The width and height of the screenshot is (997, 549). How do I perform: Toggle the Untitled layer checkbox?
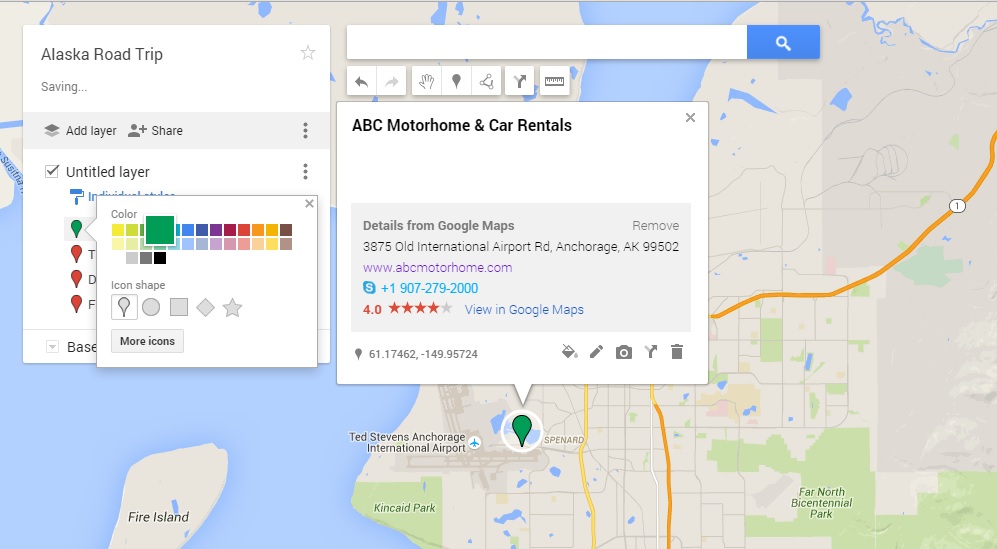tap(52, 171)
